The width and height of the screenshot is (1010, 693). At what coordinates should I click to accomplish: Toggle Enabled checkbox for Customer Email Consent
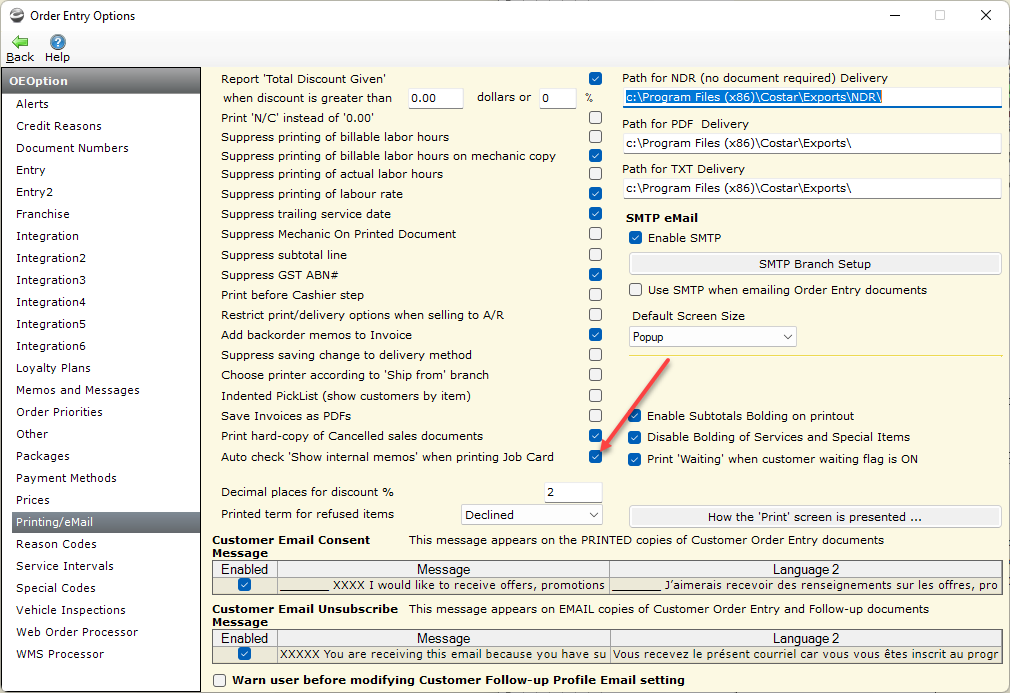pyautogui.click(x=244, y=585)
